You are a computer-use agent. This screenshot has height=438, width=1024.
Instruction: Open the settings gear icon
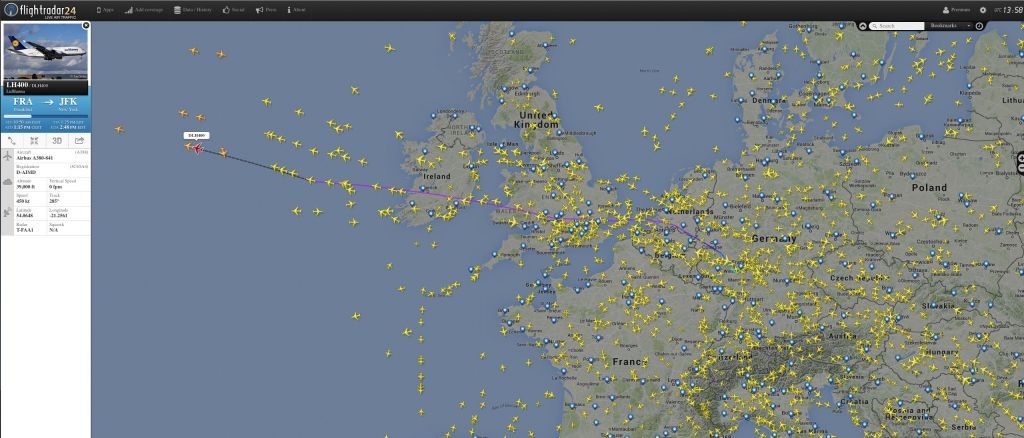click(x=983, y=10)
